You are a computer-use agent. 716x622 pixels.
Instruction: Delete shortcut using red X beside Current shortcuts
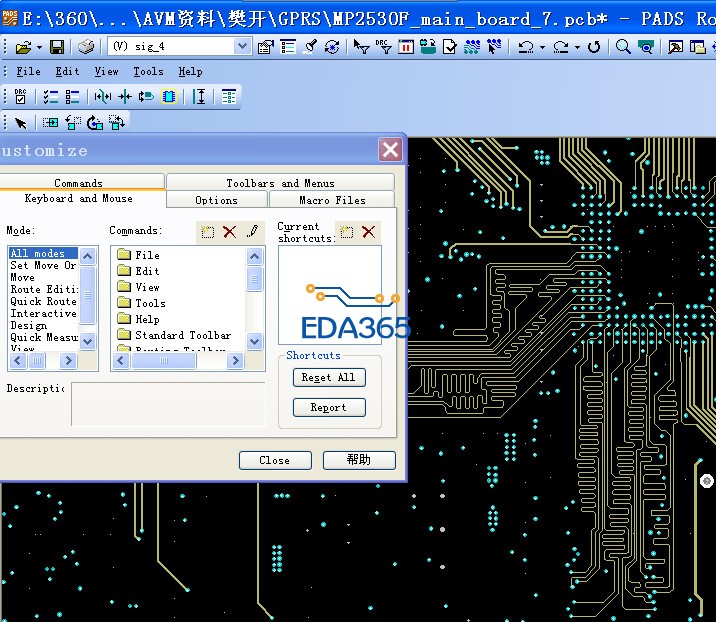pos(369,232)
